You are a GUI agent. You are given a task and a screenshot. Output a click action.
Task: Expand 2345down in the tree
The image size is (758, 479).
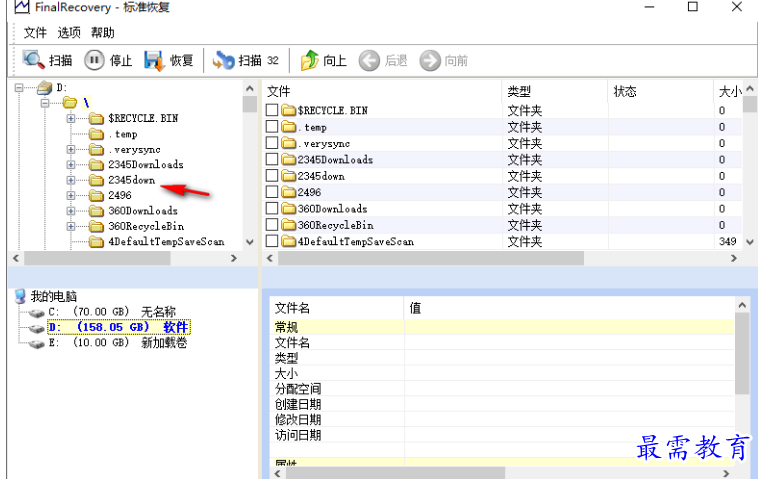71,180
